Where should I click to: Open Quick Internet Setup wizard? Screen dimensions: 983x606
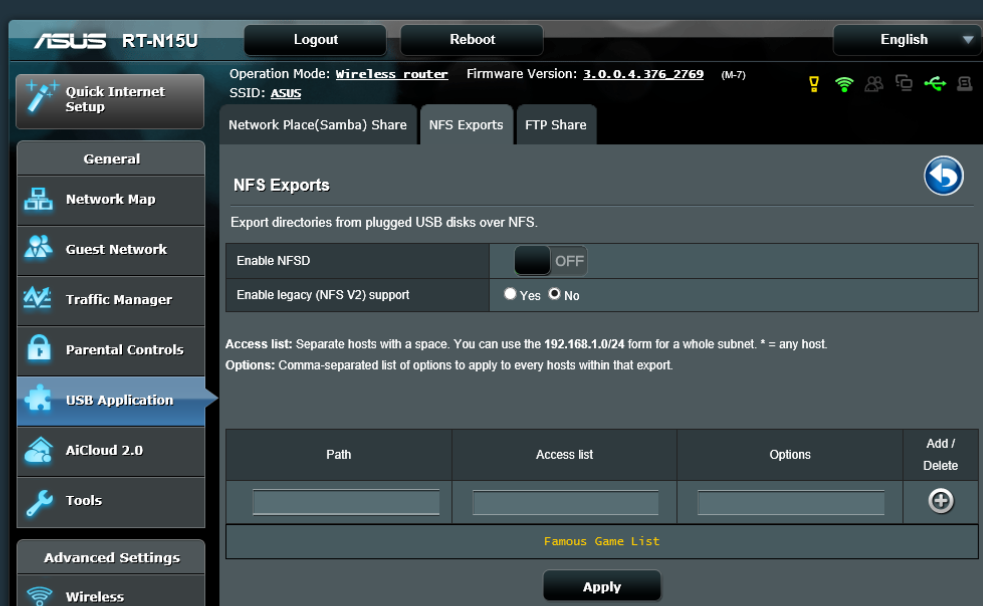[111, 99]
